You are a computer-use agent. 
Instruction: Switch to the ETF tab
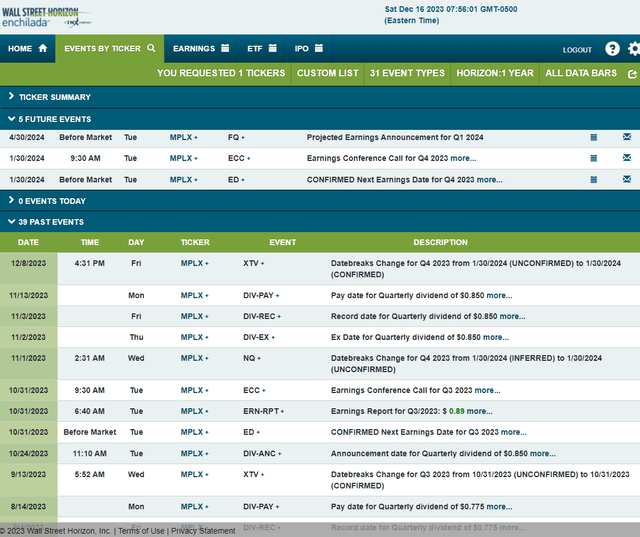click(262, 49)
